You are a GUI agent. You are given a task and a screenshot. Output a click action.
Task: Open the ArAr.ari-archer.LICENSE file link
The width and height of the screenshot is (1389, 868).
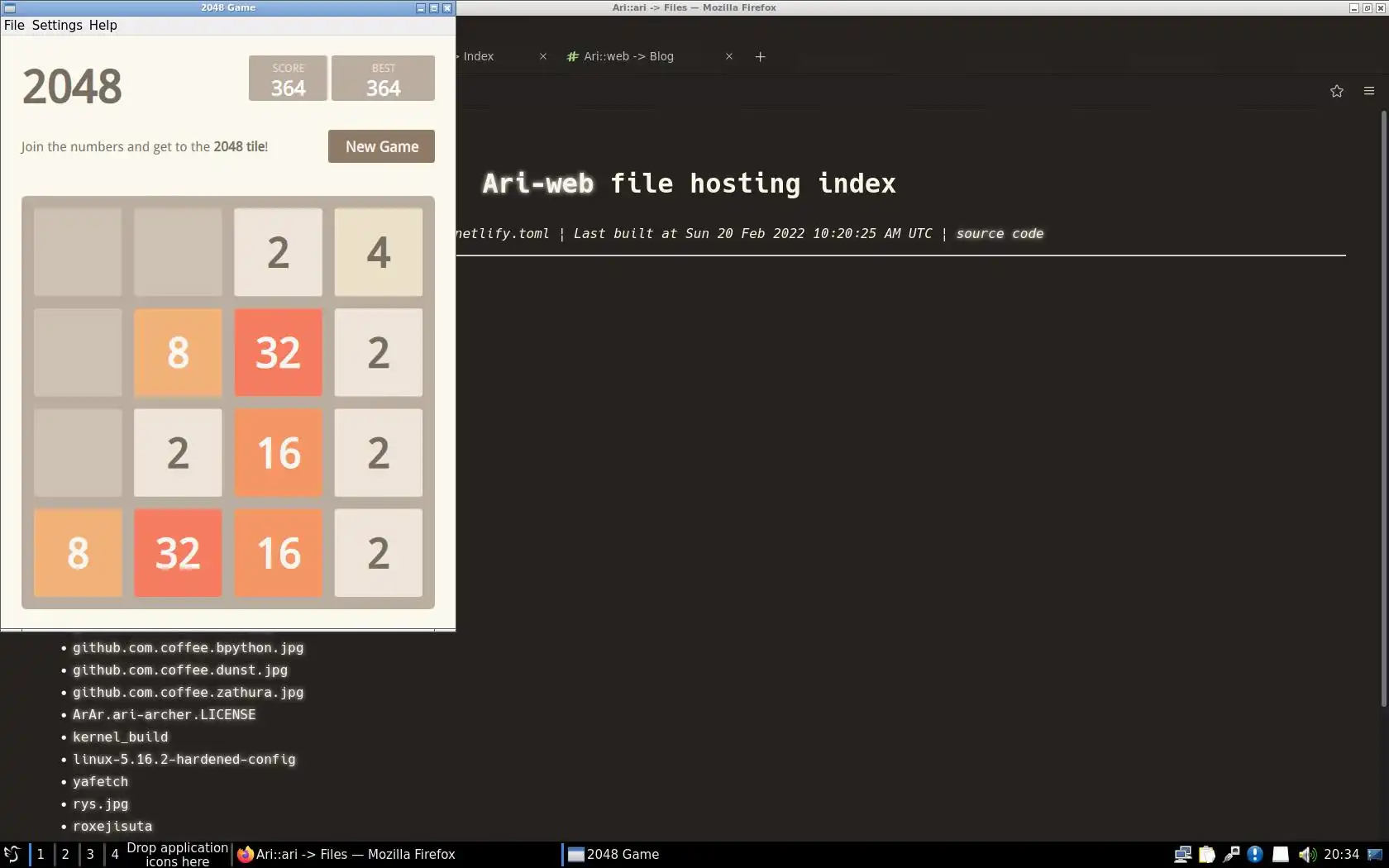coord(164,715)
